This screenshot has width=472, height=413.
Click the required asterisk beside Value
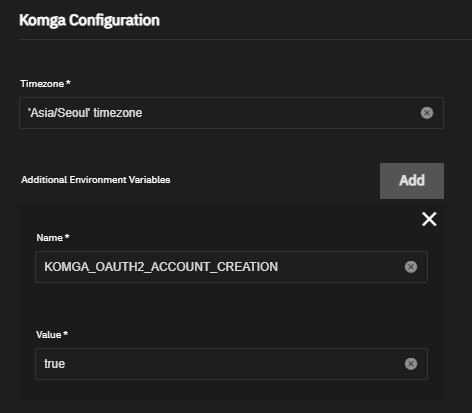click(x=66, y=333)
